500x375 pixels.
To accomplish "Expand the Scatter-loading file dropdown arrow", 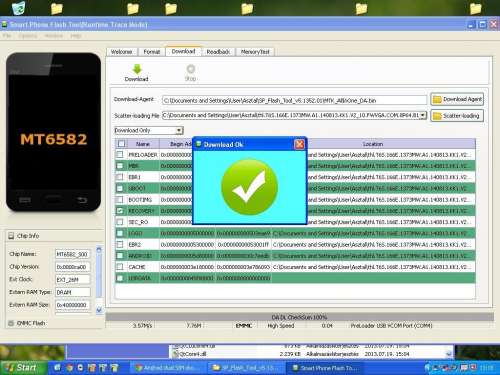I will pos(423,115).
